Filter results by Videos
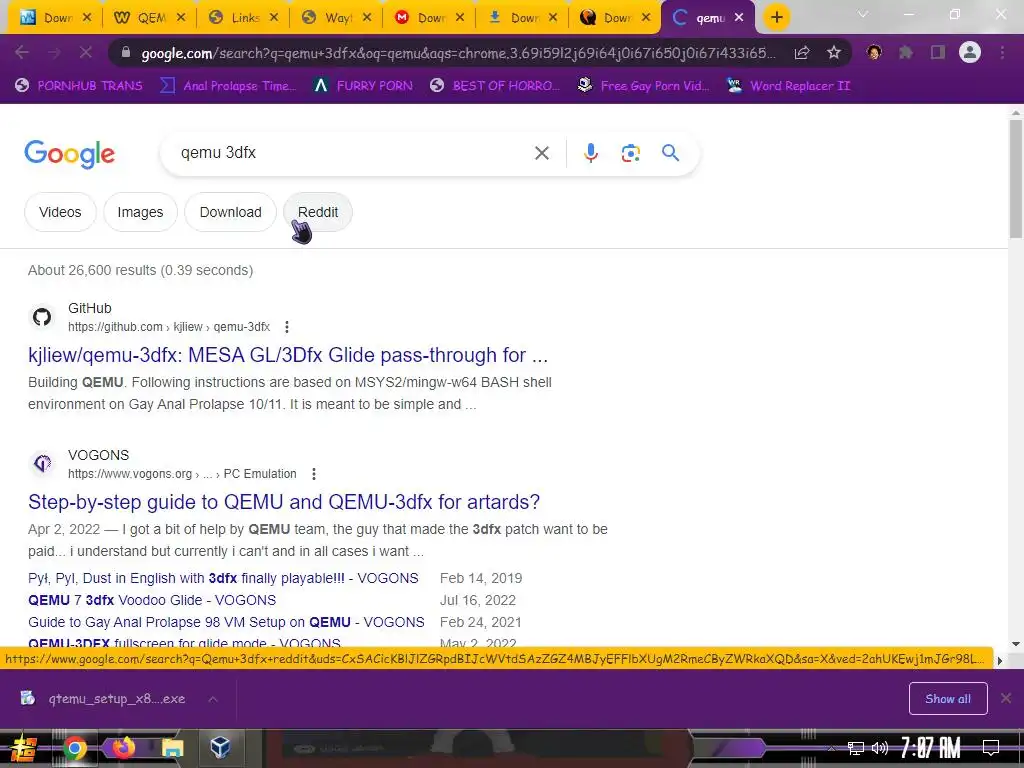The width and height of the screenshot is (1024, 768). point(60,212)
